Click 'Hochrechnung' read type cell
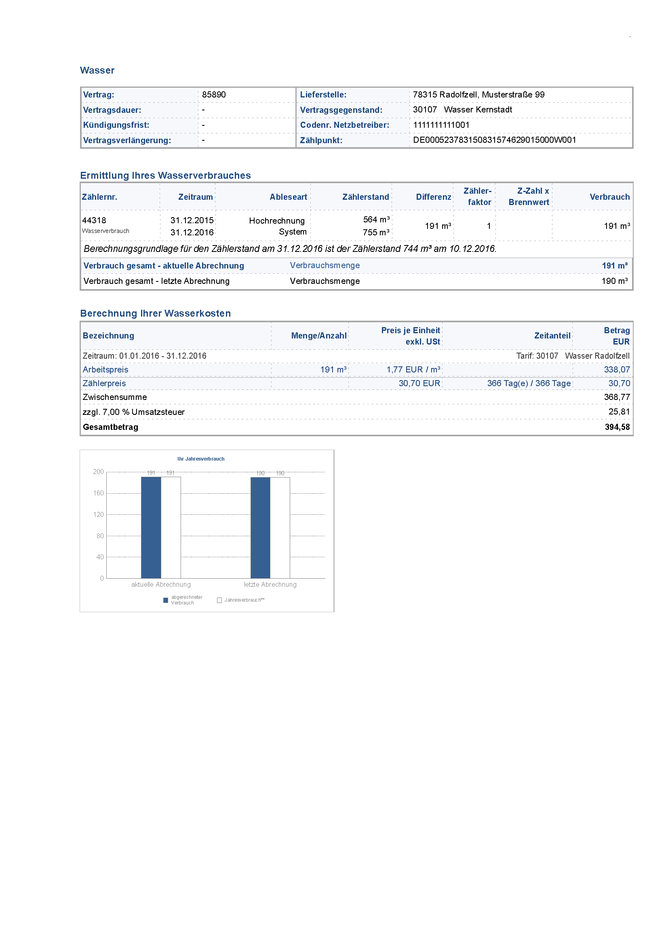The height and width of the screenshot is (945, 668). point(277,221)
